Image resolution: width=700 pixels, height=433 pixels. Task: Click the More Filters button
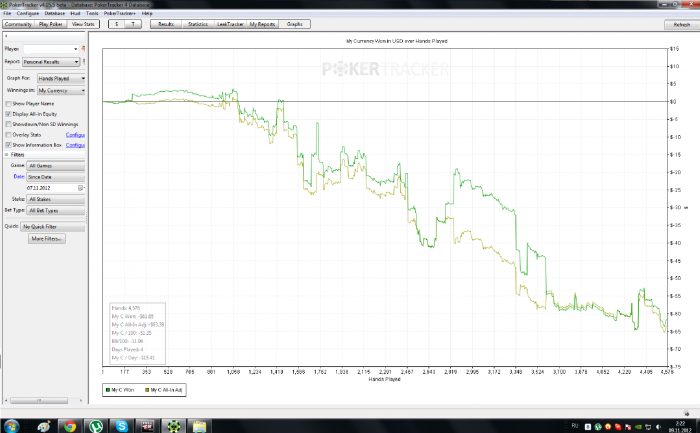click(x=46, y=238)
